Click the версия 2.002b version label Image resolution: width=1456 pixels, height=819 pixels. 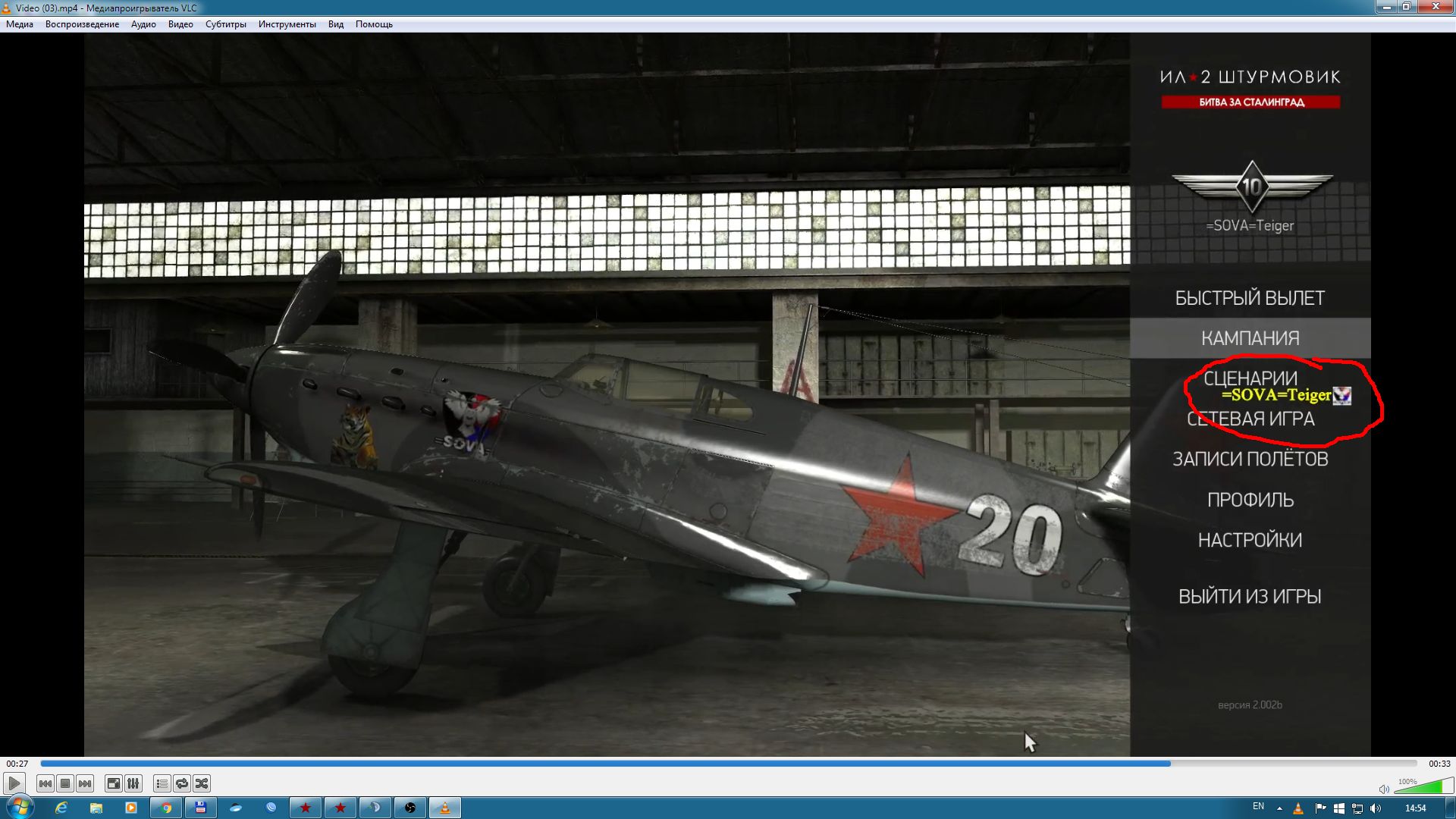[x=1250, y=704]
